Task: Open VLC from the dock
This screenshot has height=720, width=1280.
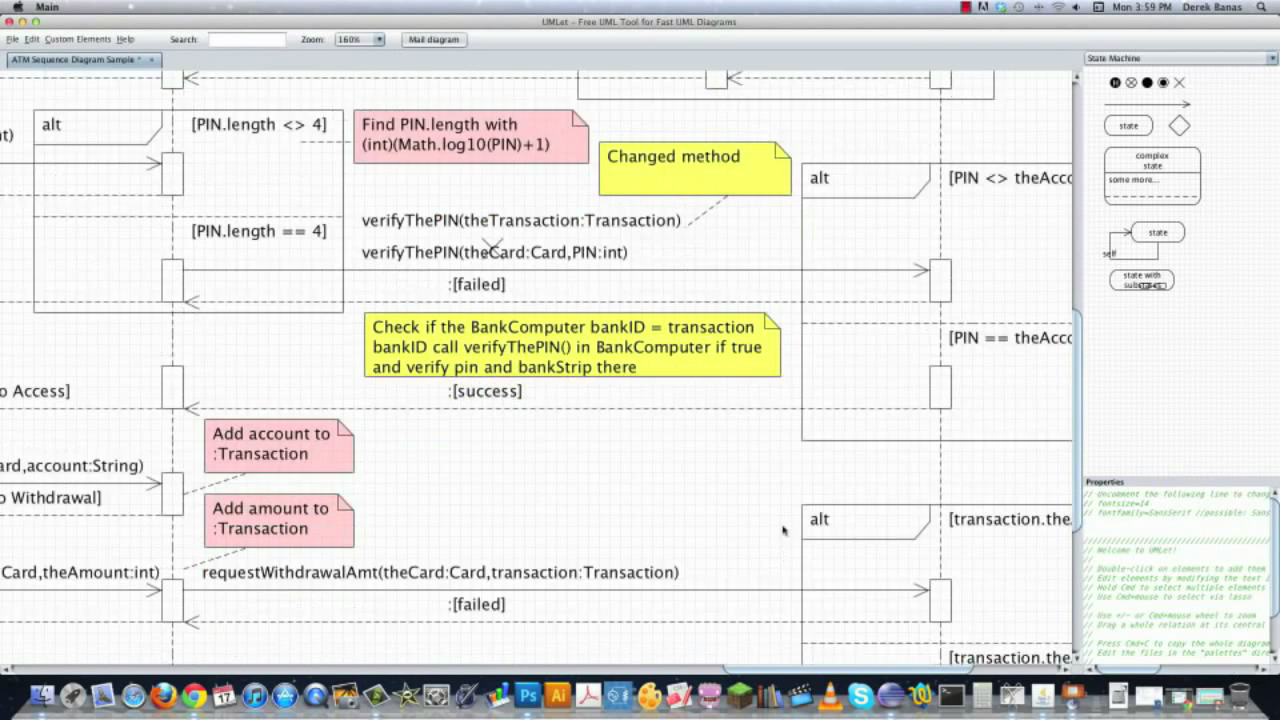Action: click(830, 695)
